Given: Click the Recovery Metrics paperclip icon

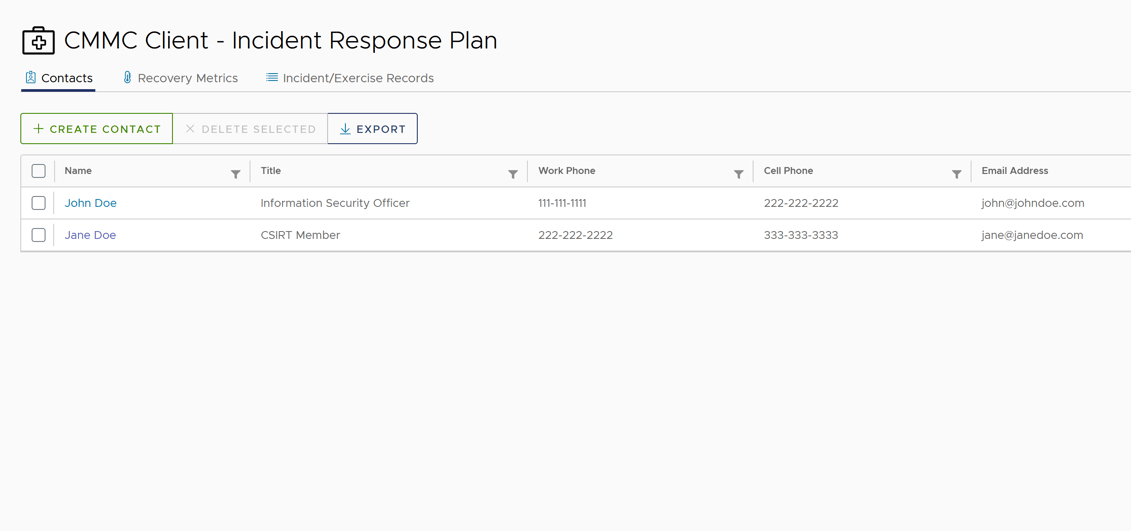Looking at the screenshot, I should [127, 78].
